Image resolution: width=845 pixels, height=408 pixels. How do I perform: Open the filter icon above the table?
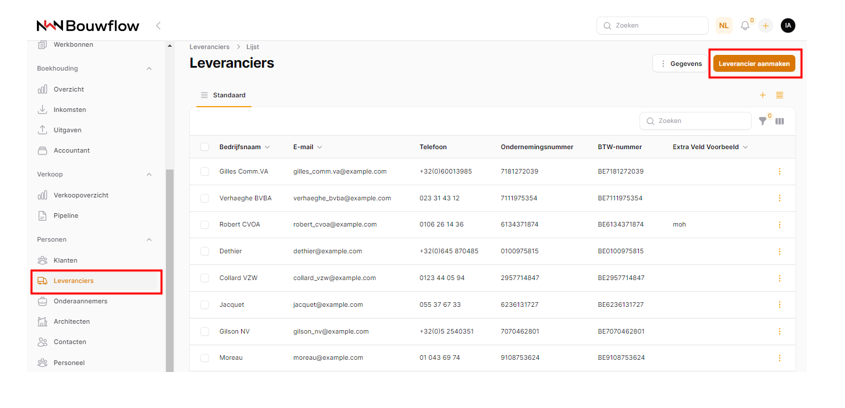tap(763, 121)
